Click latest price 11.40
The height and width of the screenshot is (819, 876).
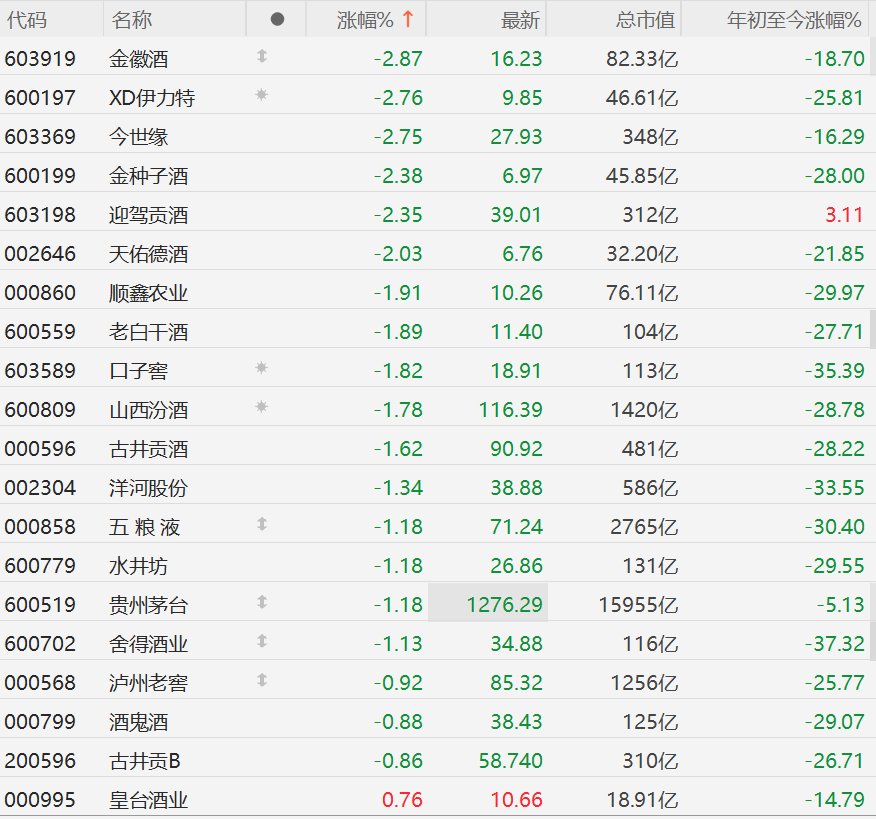[516, 332]
